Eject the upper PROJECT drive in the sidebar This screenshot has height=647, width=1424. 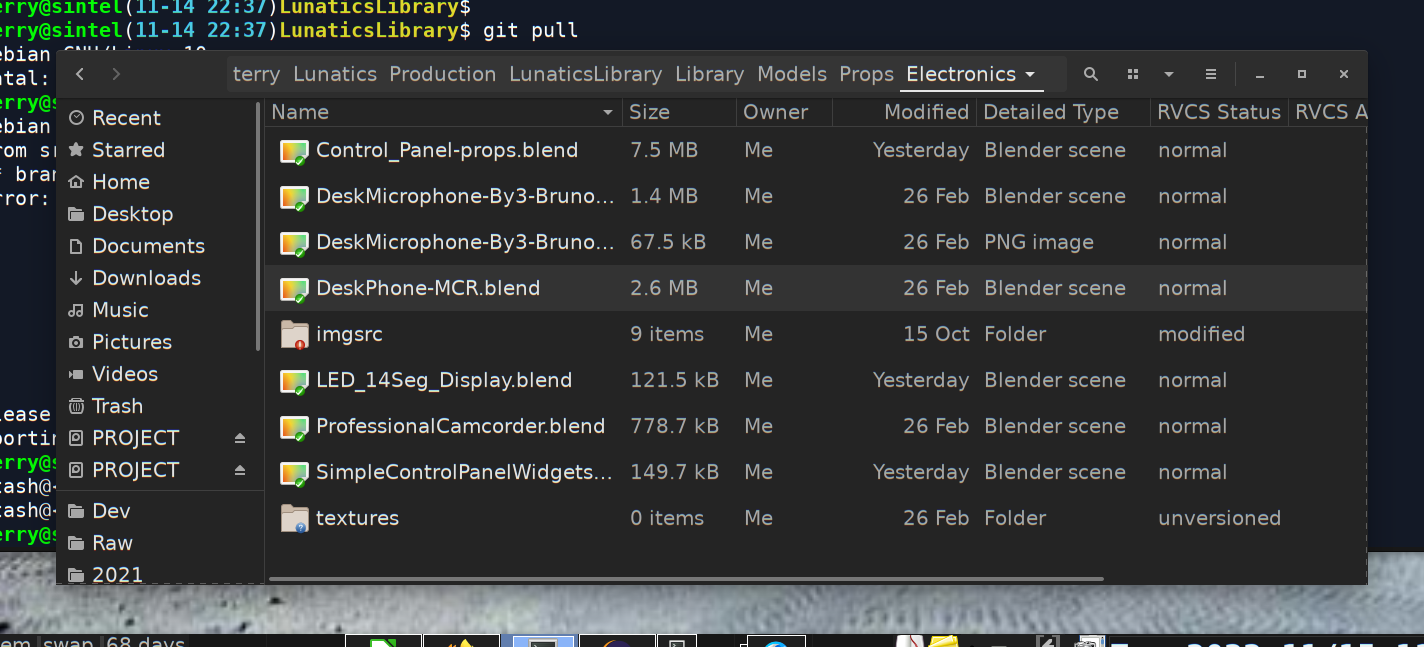pos(240,438)
